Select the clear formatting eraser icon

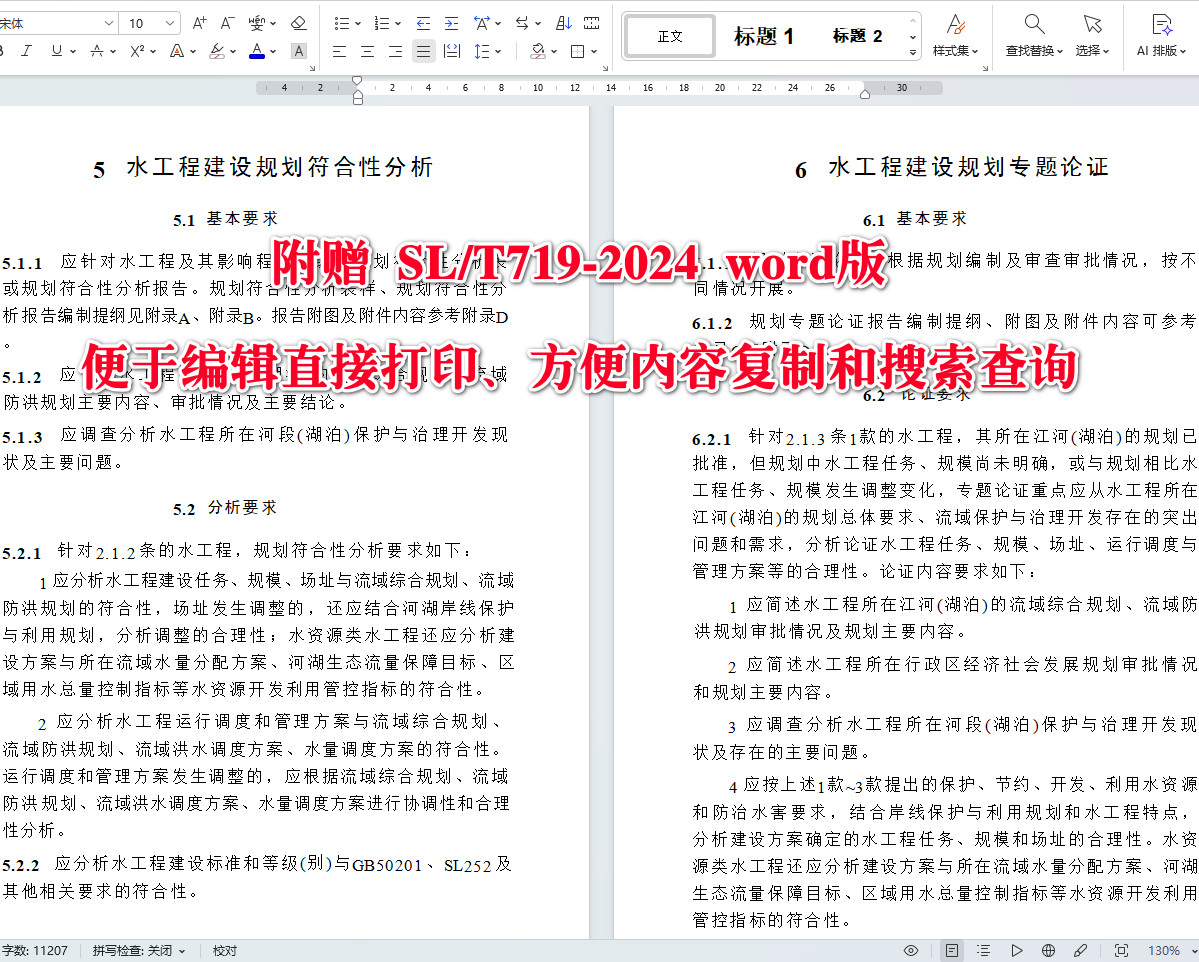(298, 22)
